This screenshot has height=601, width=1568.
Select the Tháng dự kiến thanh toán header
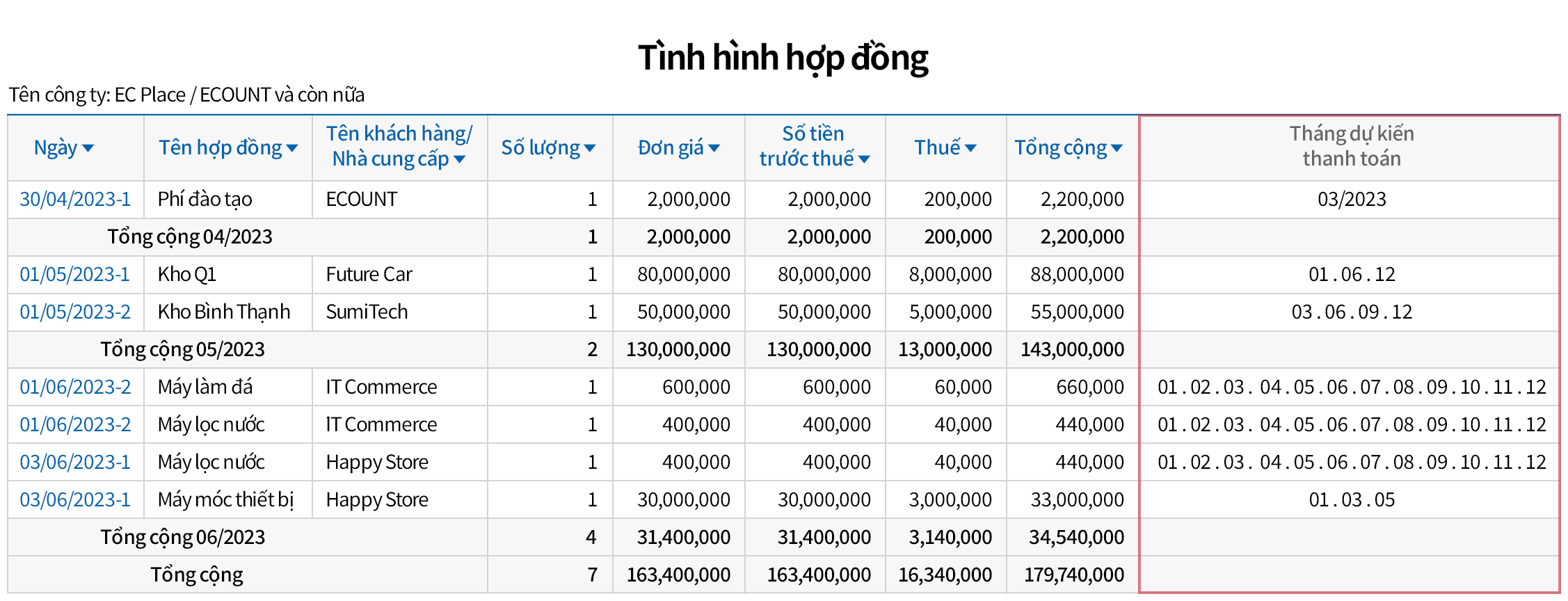tap(1350, 147)
